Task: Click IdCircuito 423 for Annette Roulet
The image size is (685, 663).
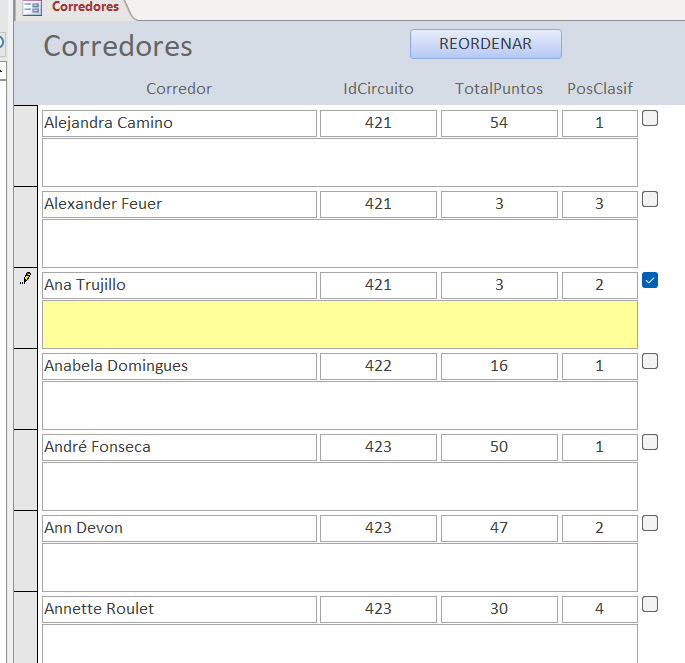Action: coord(378,609)
